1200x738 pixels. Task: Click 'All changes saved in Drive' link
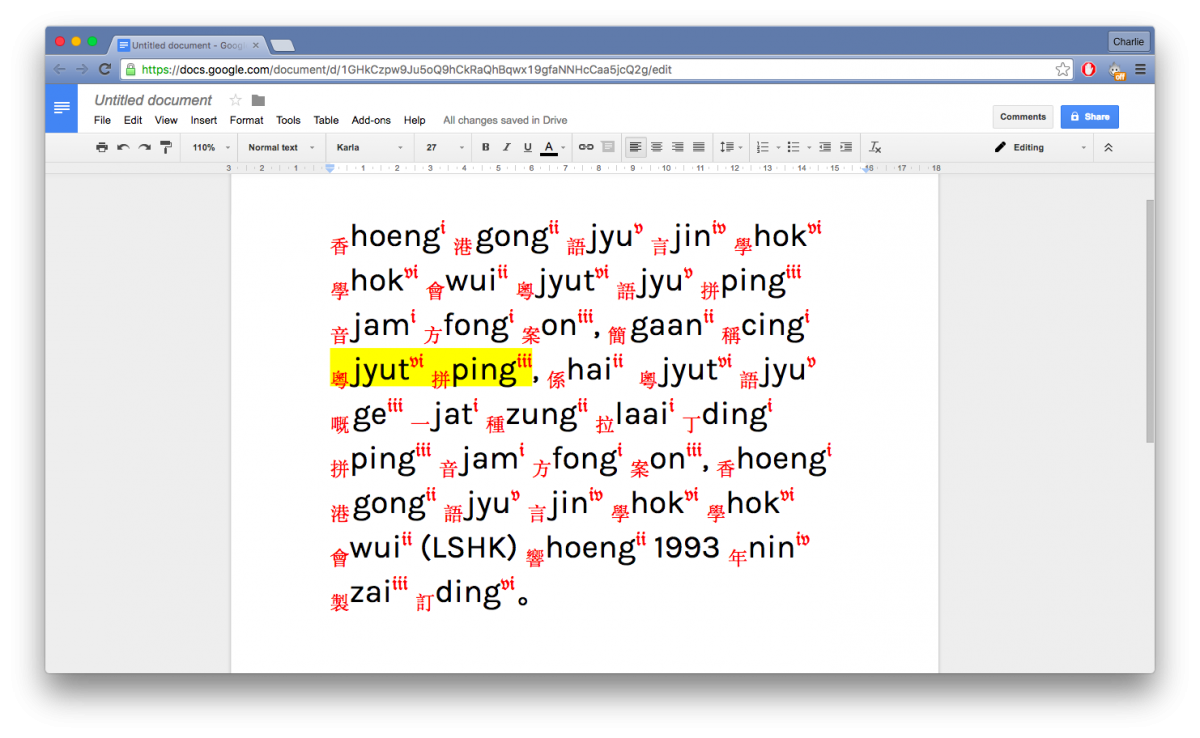click(x=505, y=120)
